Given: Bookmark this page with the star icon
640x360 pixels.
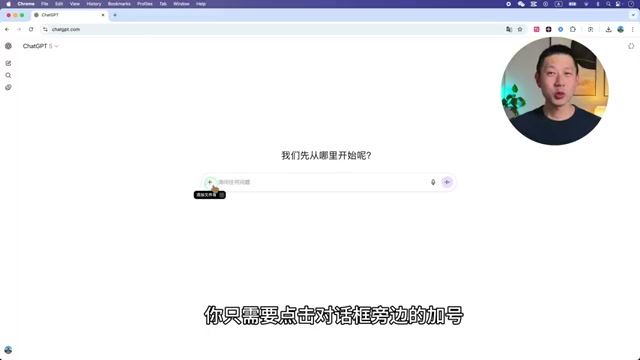Looking at the screenshot, I should click(x=520, y=29).
